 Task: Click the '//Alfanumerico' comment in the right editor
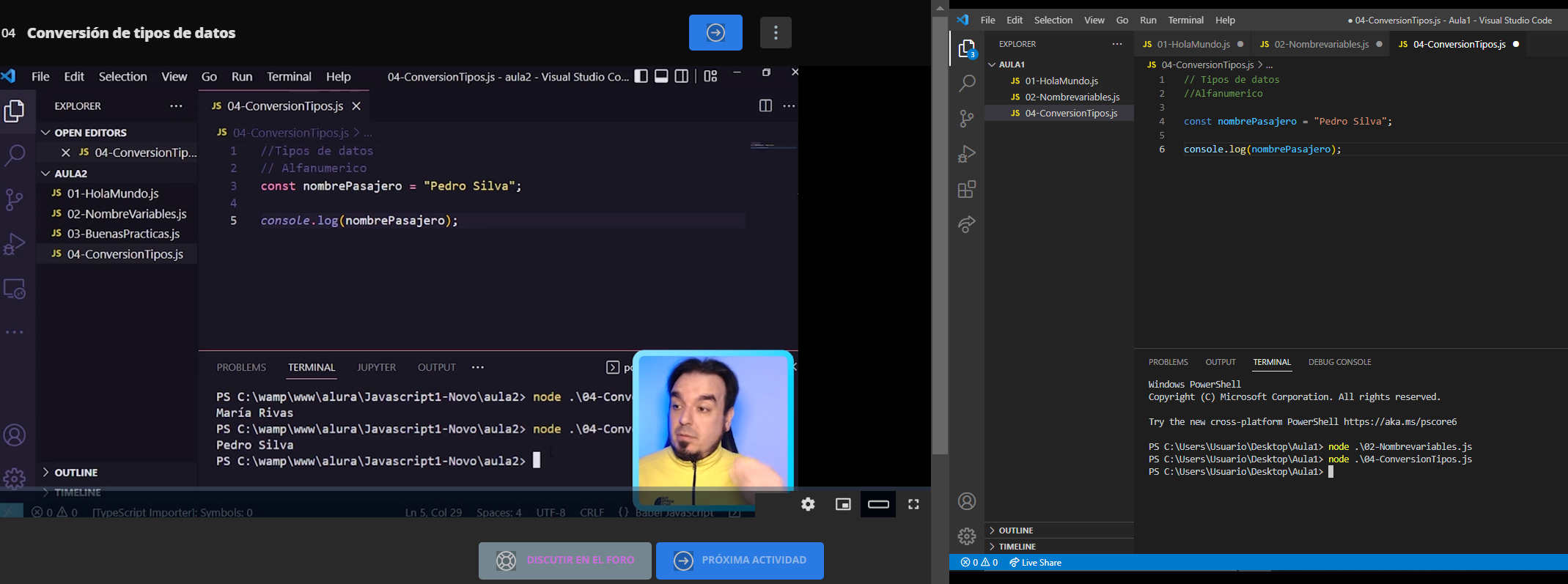pyautogui.click(x=1223, y=94)
